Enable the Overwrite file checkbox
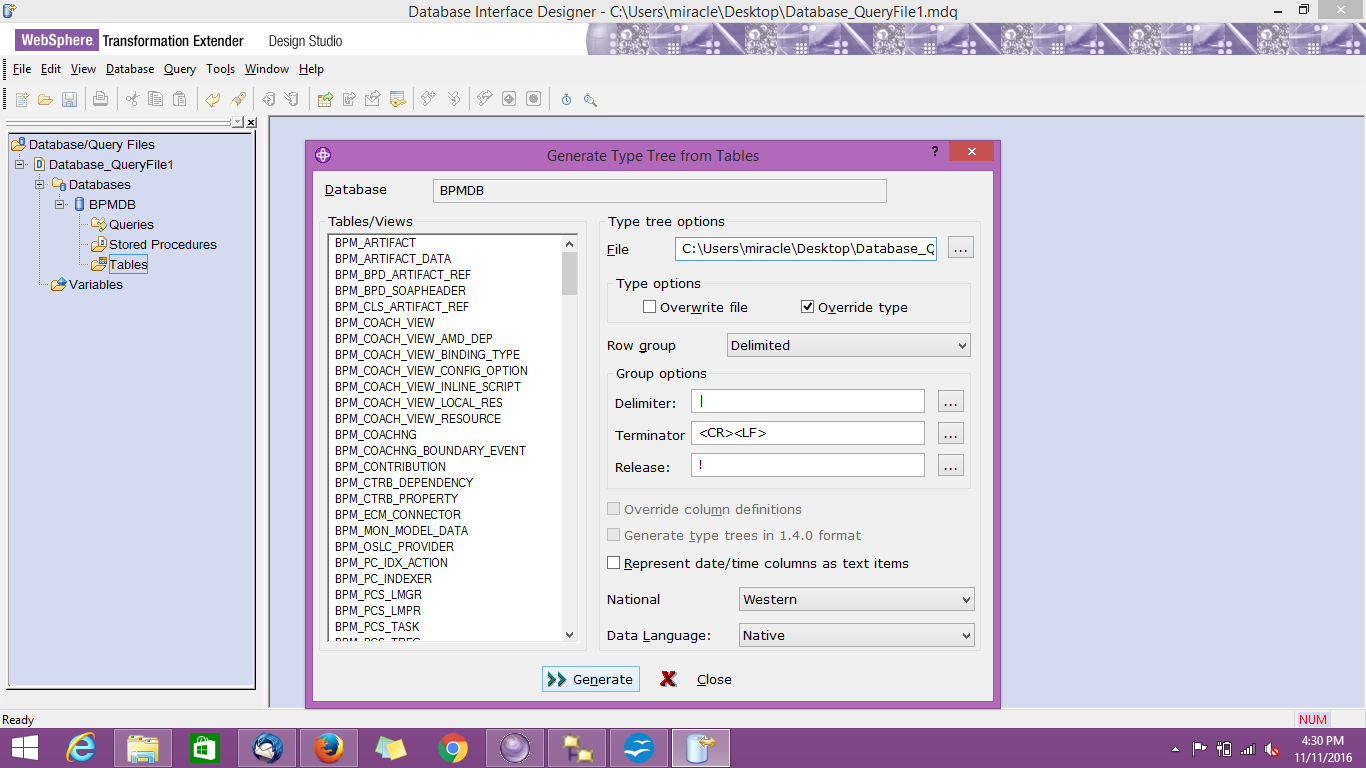This screenshot has height=768, width=1366. tap(649, 307)
